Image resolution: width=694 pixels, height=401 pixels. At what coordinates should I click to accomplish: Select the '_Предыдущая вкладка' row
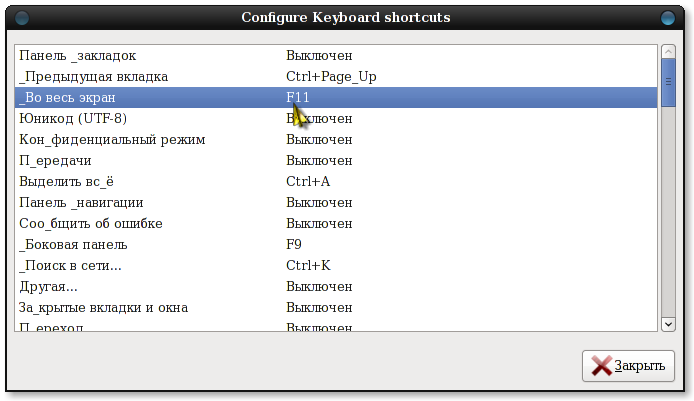pos(336,77)
